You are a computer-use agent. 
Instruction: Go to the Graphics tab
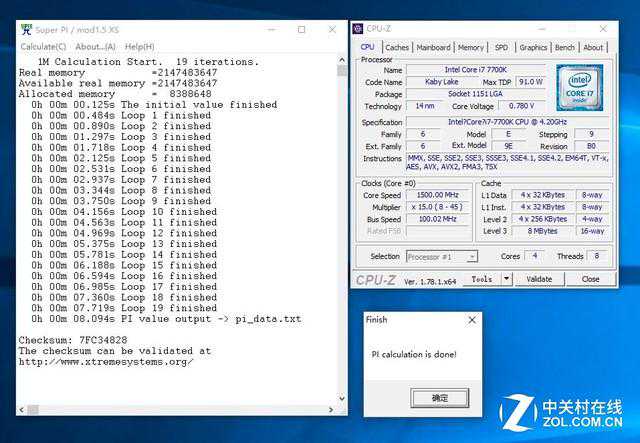click(x=533, y=47)
